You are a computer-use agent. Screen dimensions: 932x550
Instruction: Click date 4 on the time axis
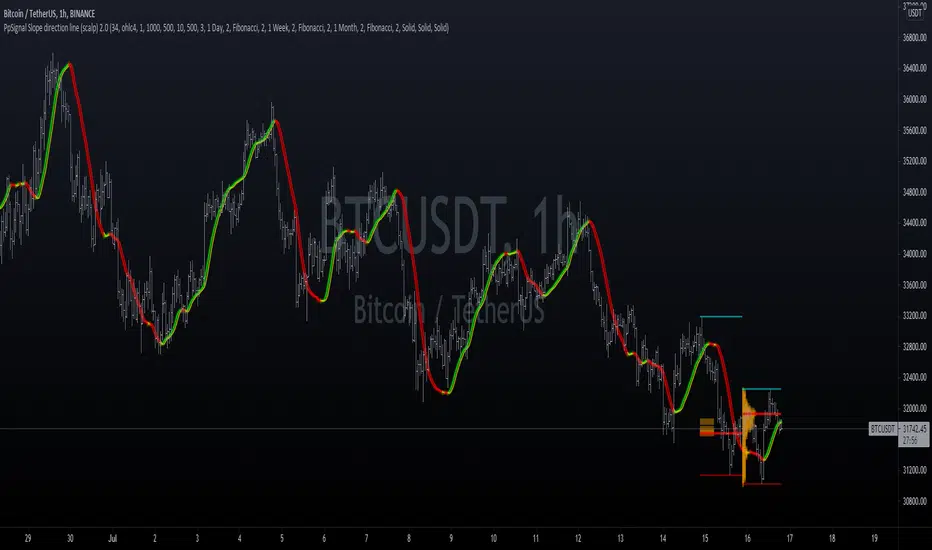click(x=240, y=539)
